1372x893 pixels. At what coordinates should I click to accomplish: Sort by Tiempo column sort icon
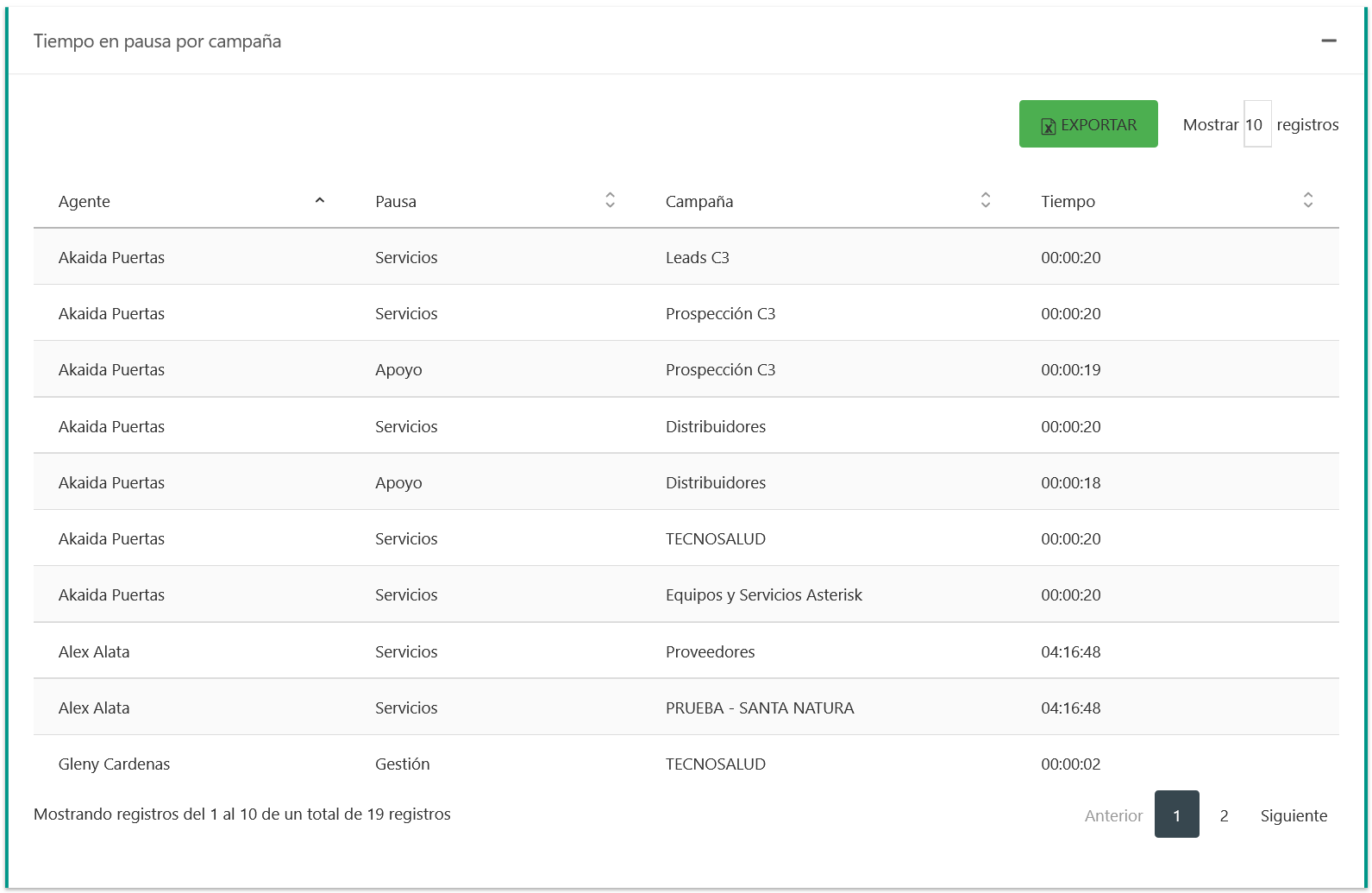(x=1307, y=200)
